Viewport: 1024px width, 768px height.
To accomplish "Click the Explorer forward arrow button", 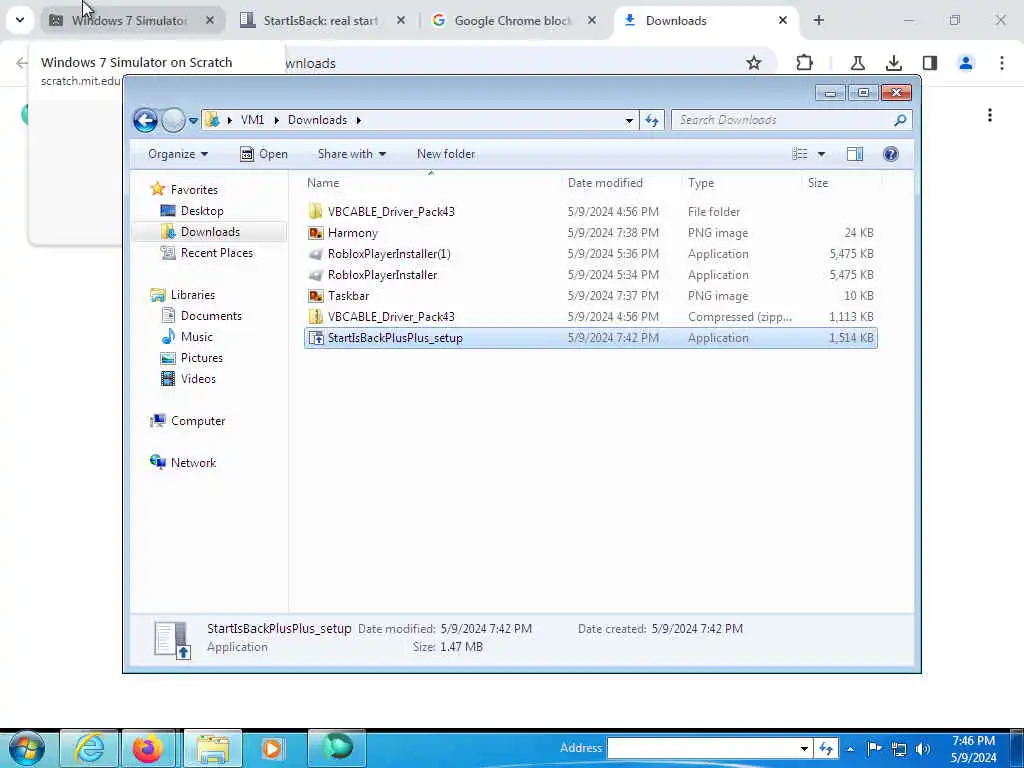I will click(173, 120).
